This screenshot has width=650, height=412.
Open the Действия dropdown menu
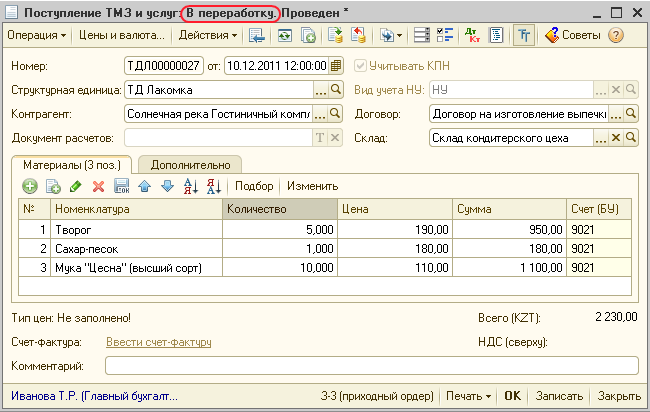click(207, 35)
